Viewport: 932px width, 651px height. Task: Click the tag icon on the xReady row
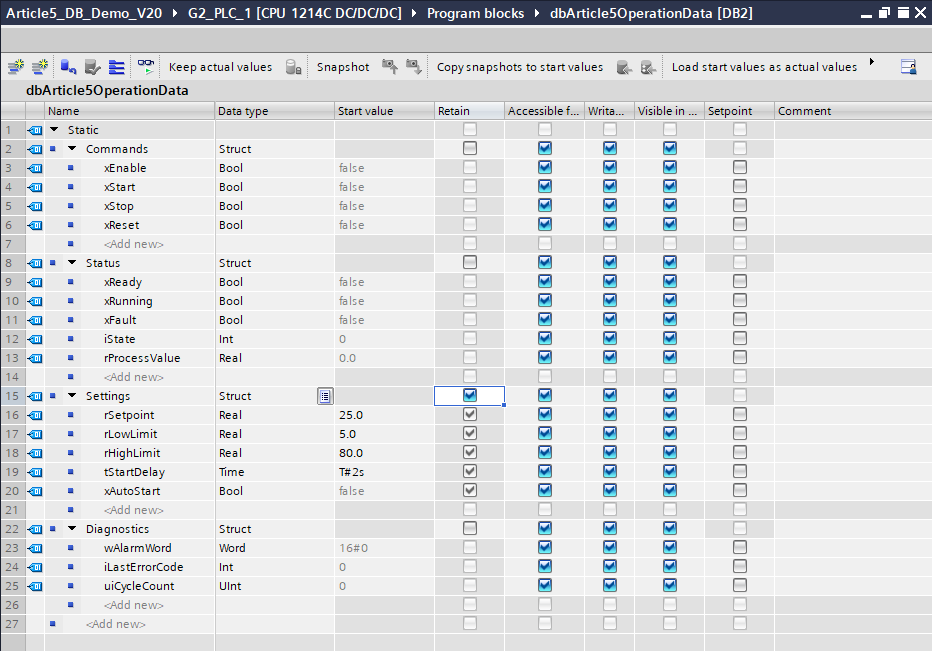pos(35,282)
